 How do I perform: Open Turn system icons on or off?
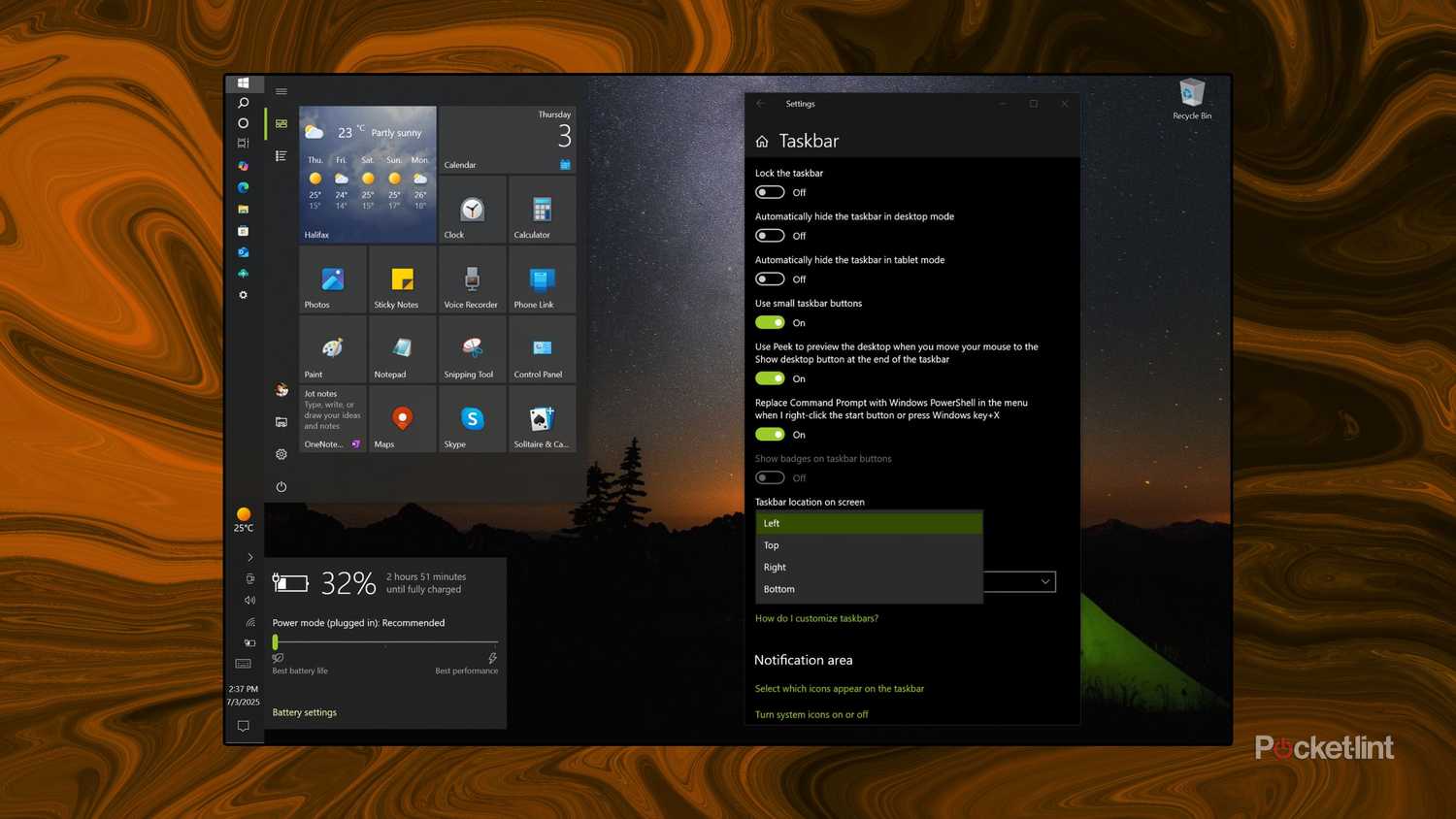[811, 714]
